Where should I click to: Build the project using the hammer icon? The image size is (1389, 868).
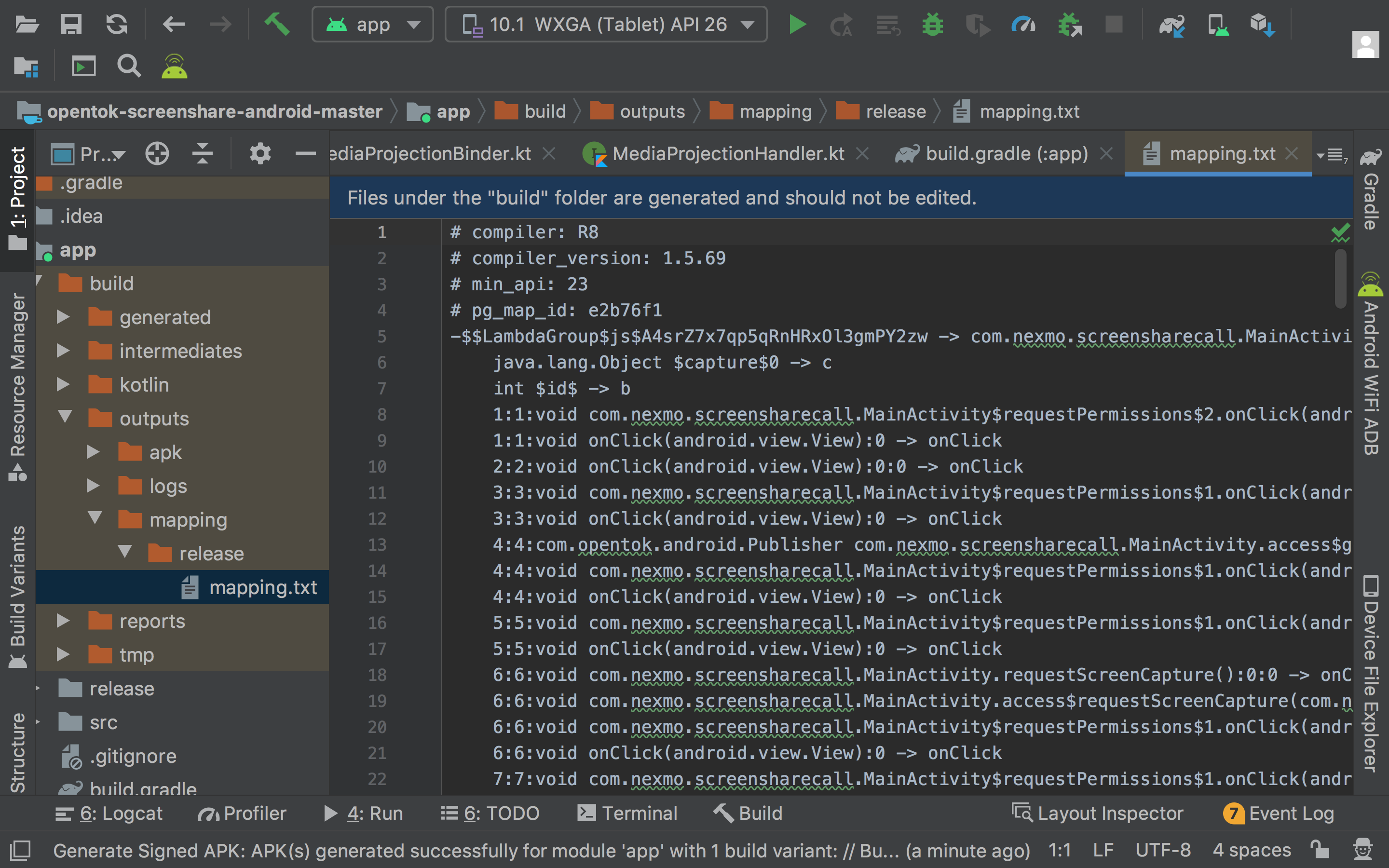277,24
